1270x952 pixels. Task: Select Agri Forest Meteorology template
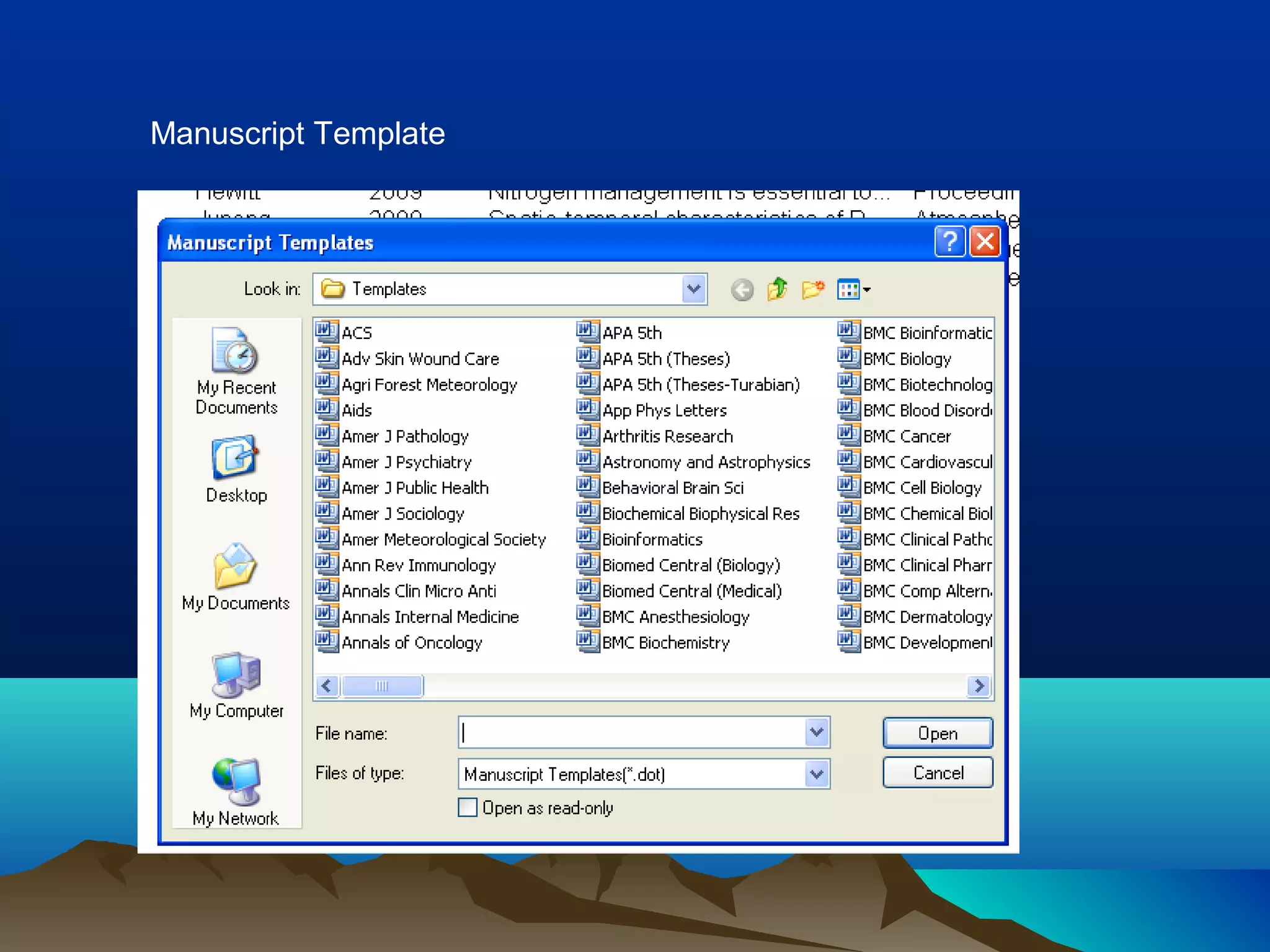coord(429,385)
